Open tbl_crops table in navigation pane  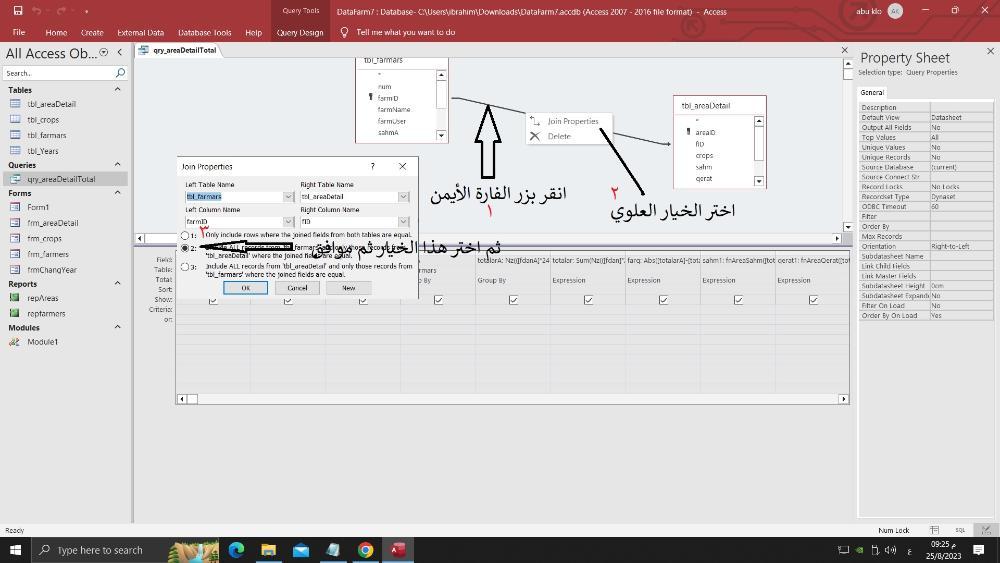43,120
